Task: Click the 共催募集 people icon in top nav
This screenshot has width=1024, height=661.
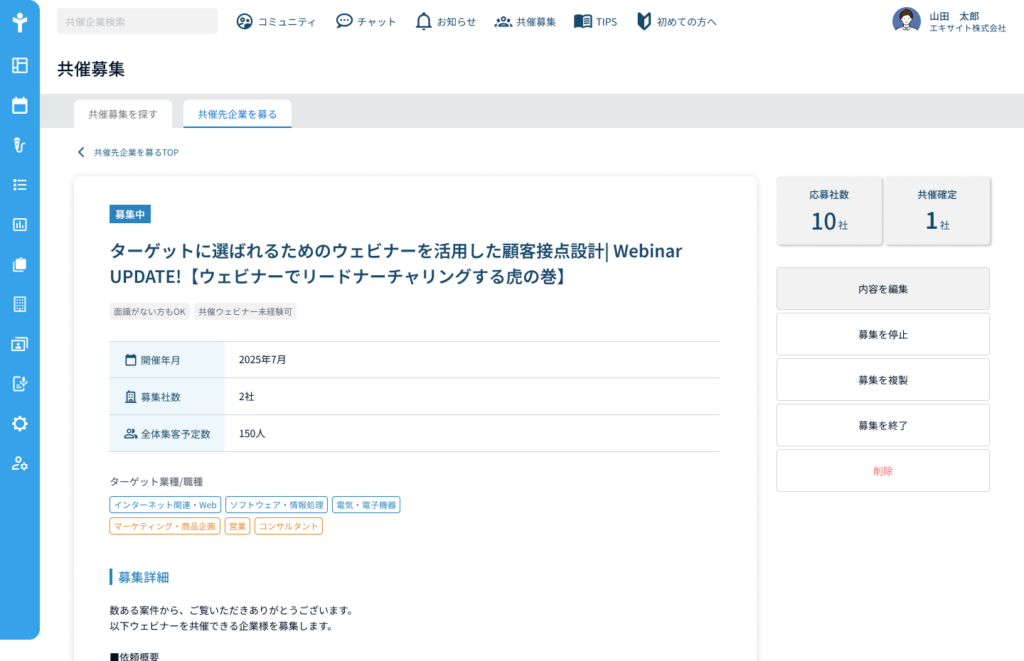Action: pos(503,22)
